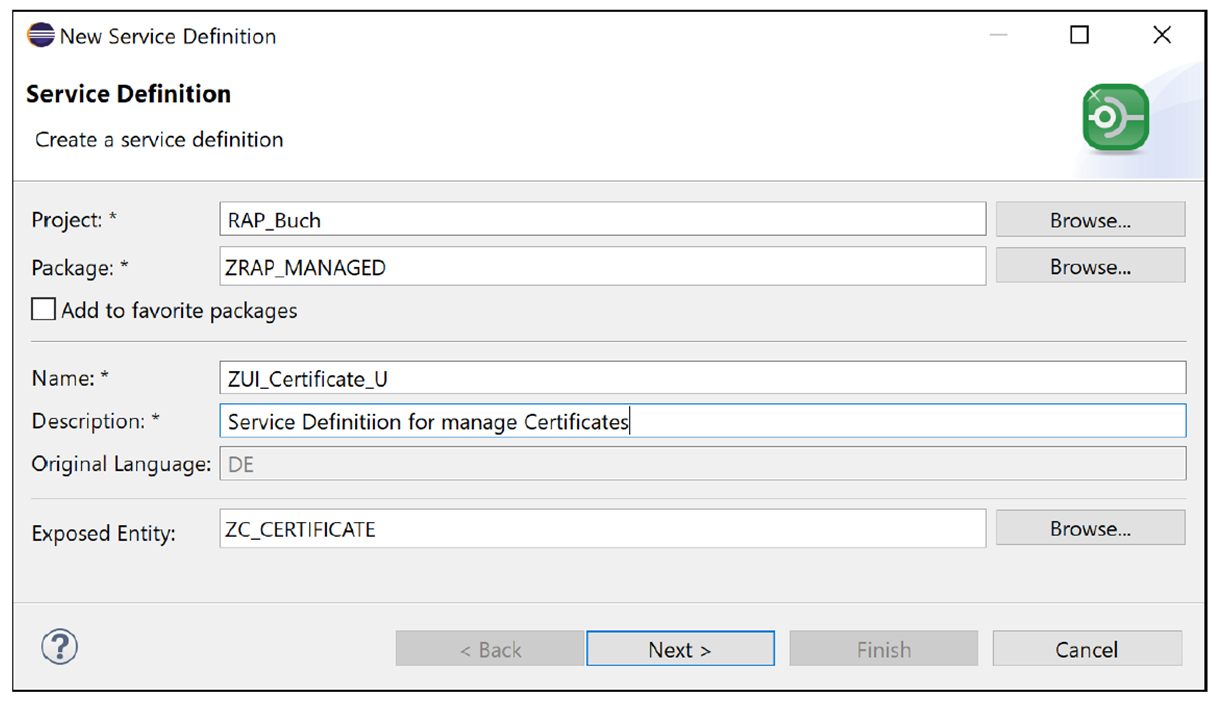1217x702 pixels.
Task: Browse for a different project
Action: (1089, 219)
